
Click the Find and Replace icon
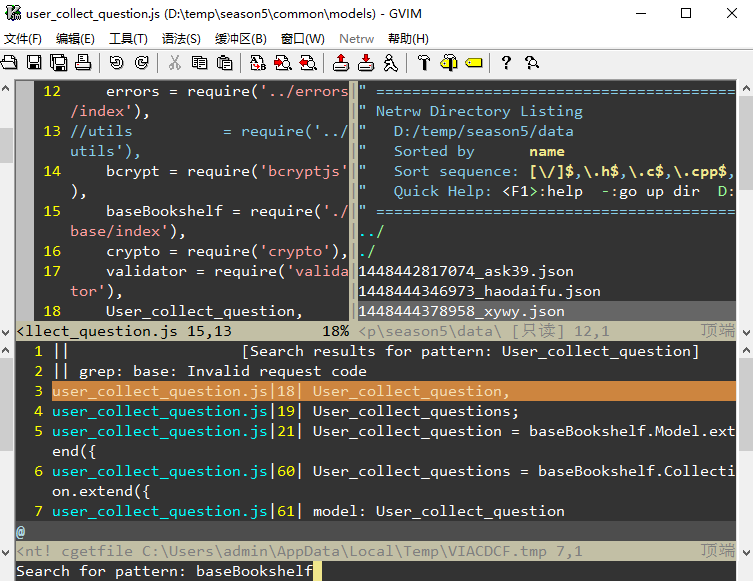point(258,62)
